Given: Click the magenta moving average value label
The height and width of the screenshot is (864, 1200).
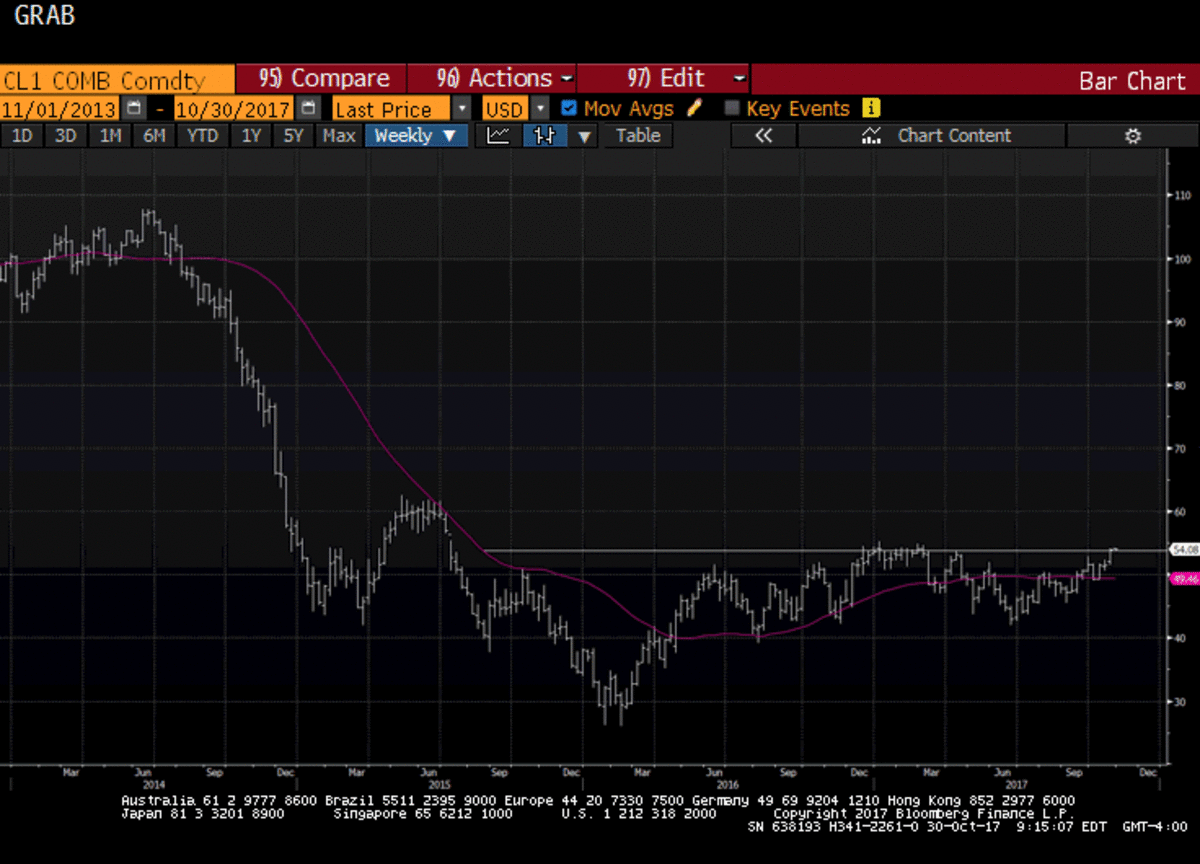Looking at the screenshot, I should coord(1183,578).
